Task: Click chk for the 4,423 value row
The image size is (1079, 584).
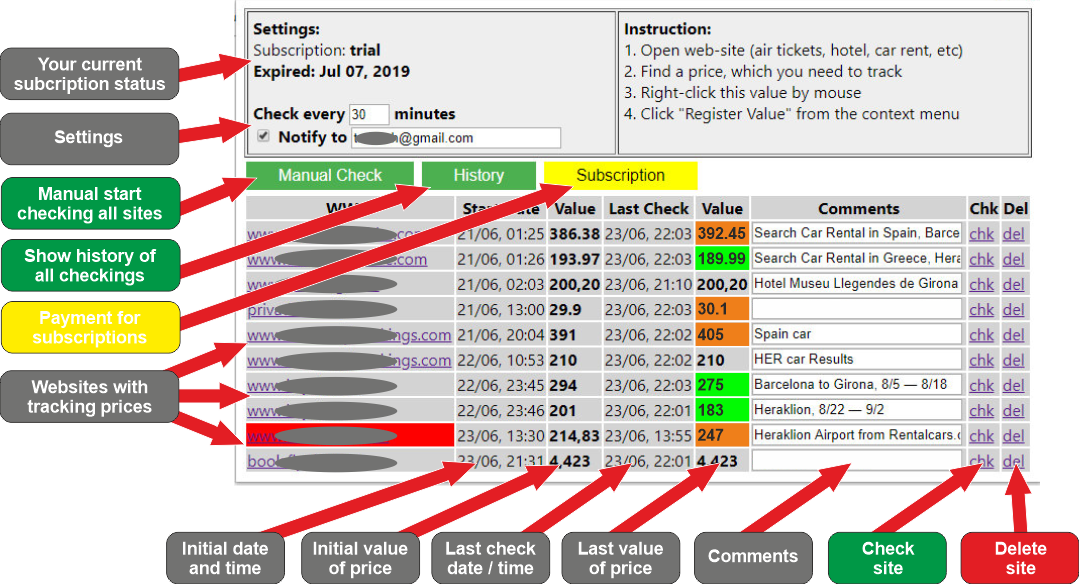Action: coord(981,461)
